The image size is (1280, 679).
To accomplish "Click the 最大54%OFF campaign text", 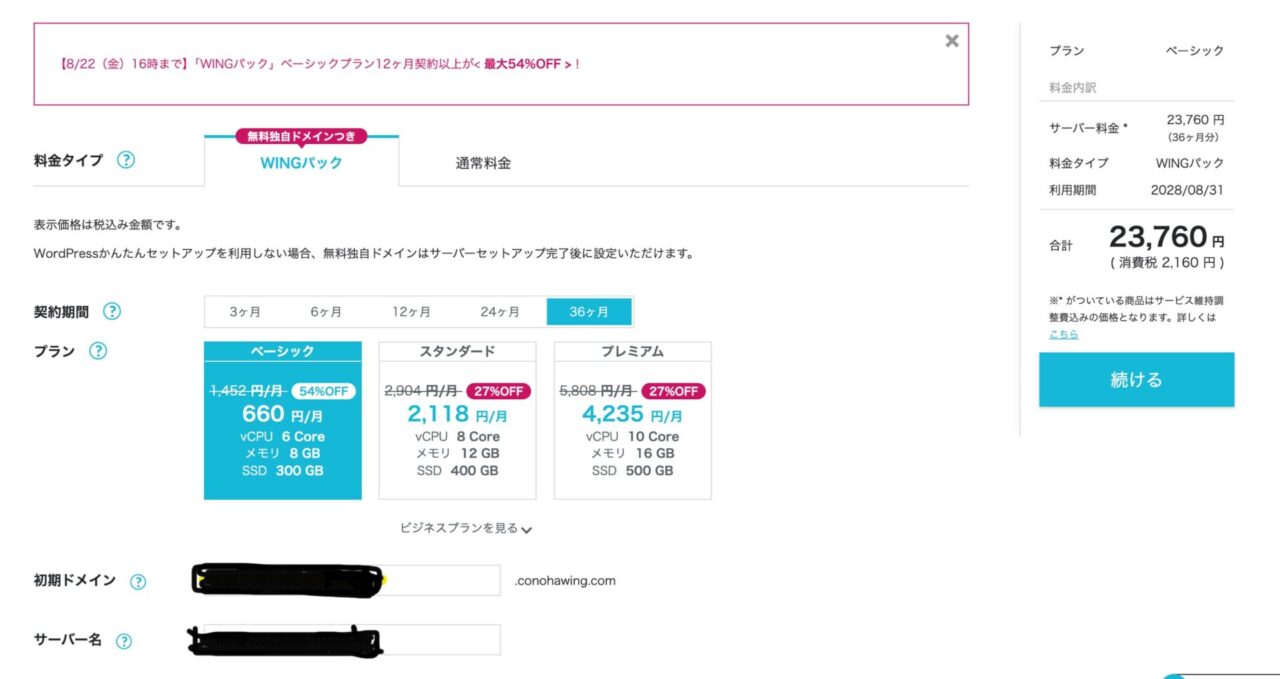I will point(528,64).
